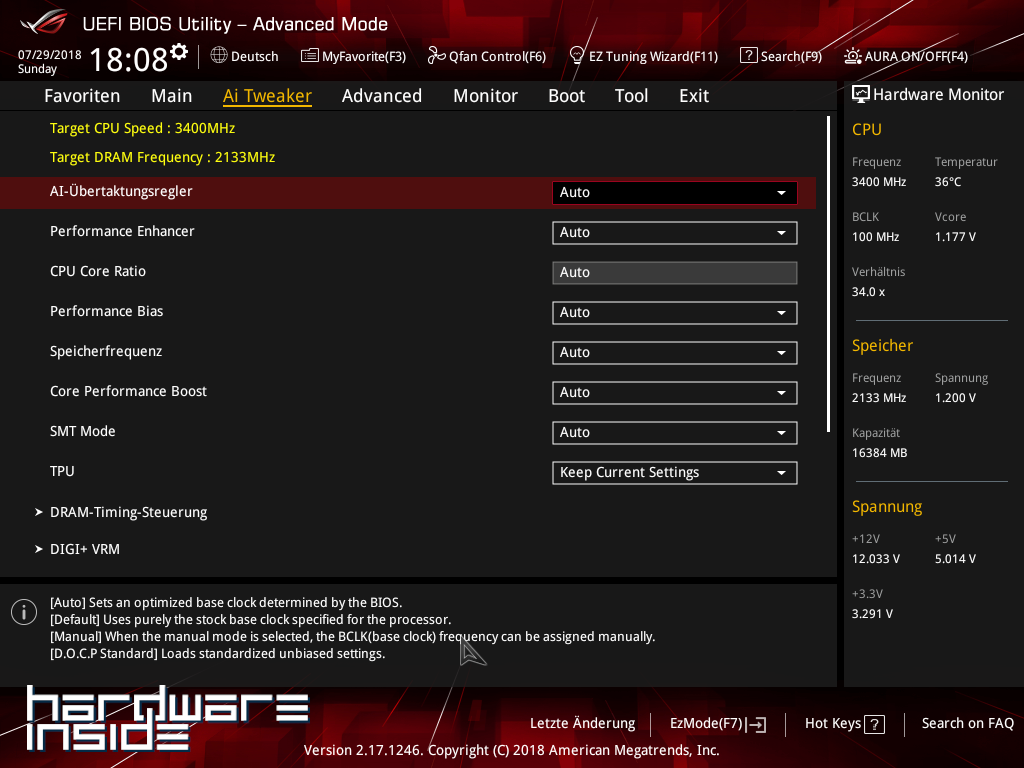The width and height of the screenshot is (1024, 768).
Task: Click the info icon beside help text
Action: click(x=24, y=612)
